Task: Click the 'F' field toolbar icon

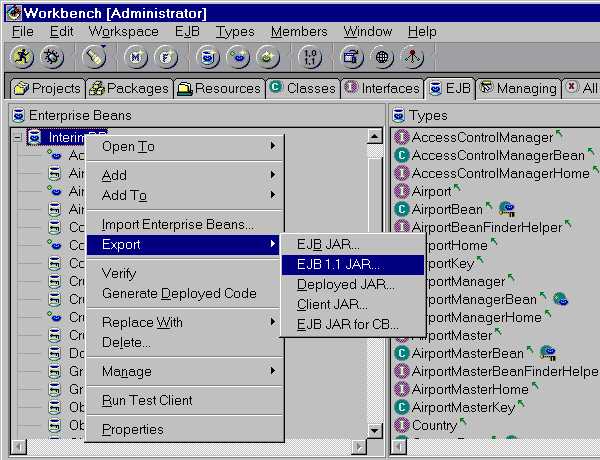Action: (165, 57)
